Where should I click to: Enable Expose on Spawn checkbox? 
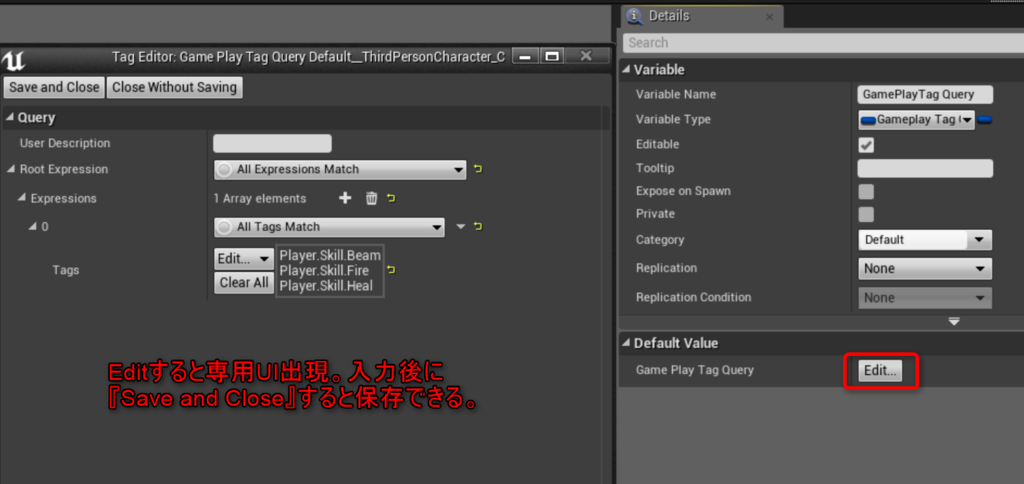point(866,191)
